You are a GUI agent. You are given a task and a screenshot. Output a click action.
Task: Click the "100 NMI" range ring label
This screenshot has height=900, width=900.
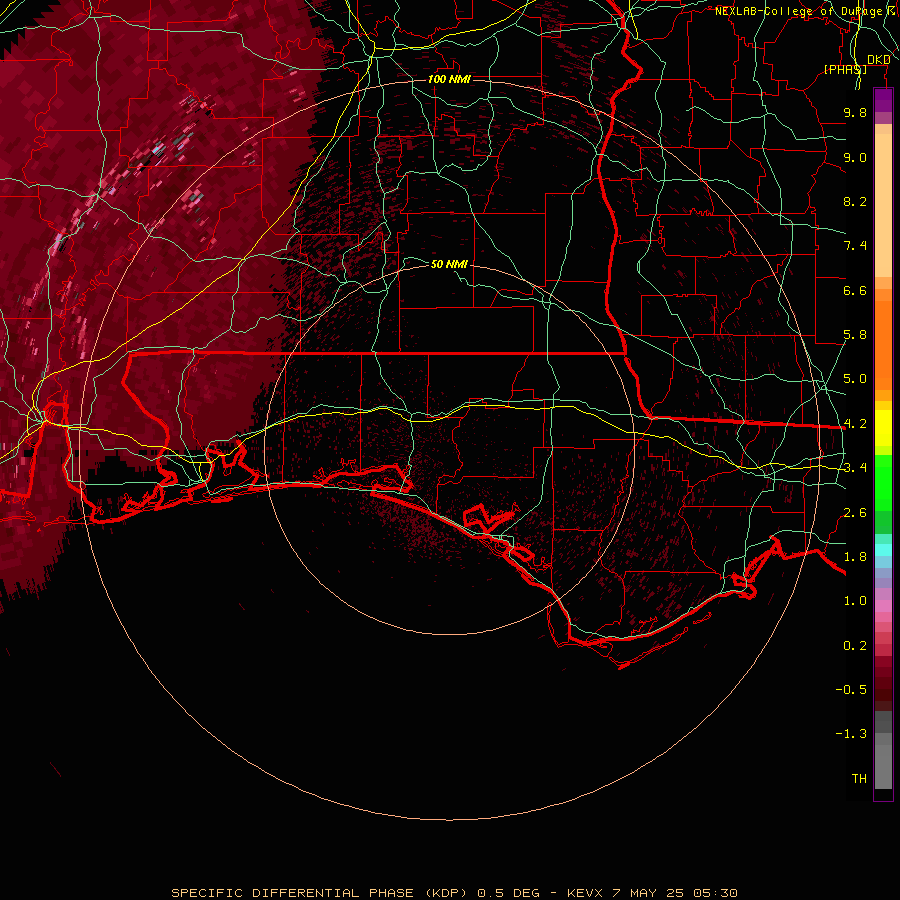click(449, 79)
